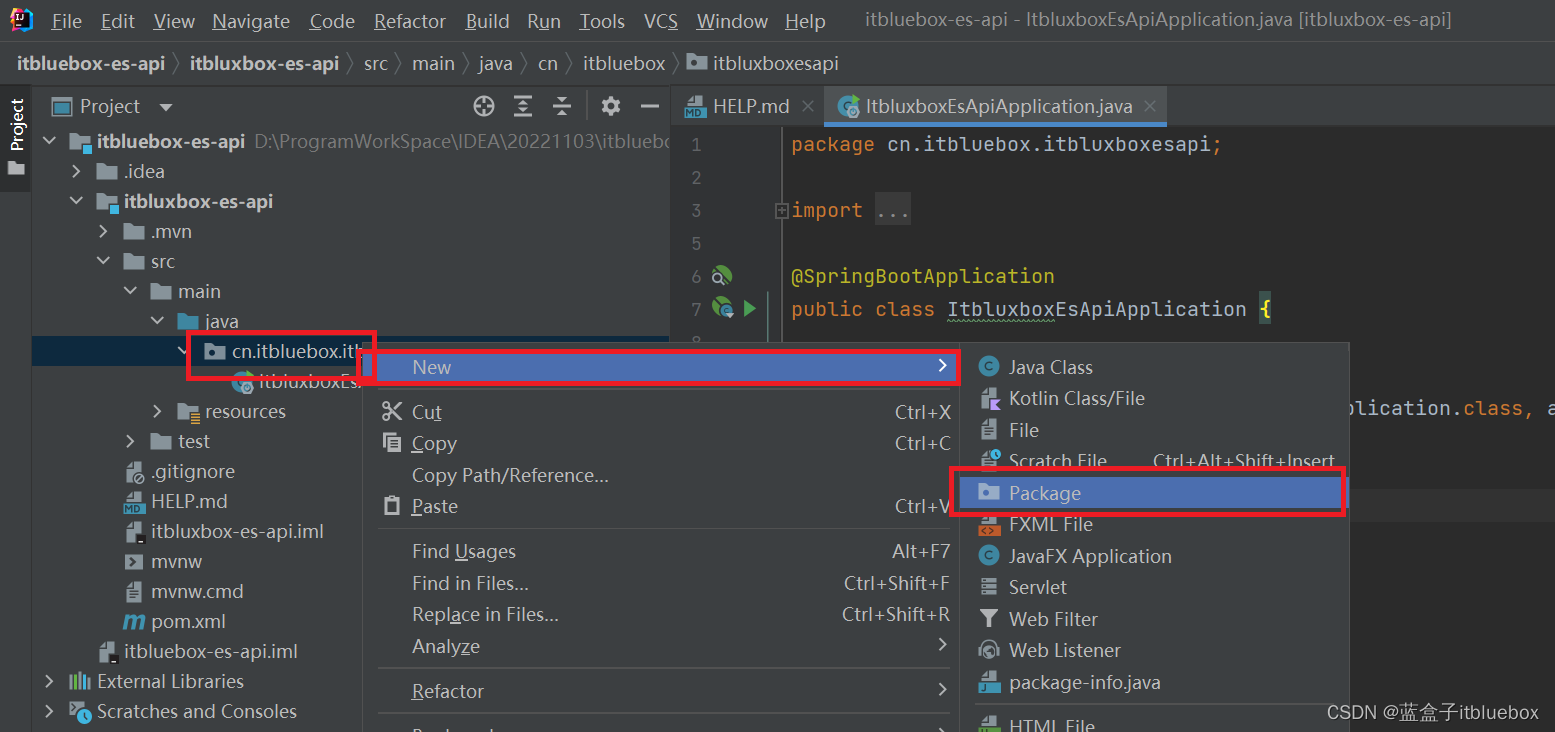The height and width of the screenshot is (732, 1555).
Task: Open the Navigate menu
Action: click(251, 21)
